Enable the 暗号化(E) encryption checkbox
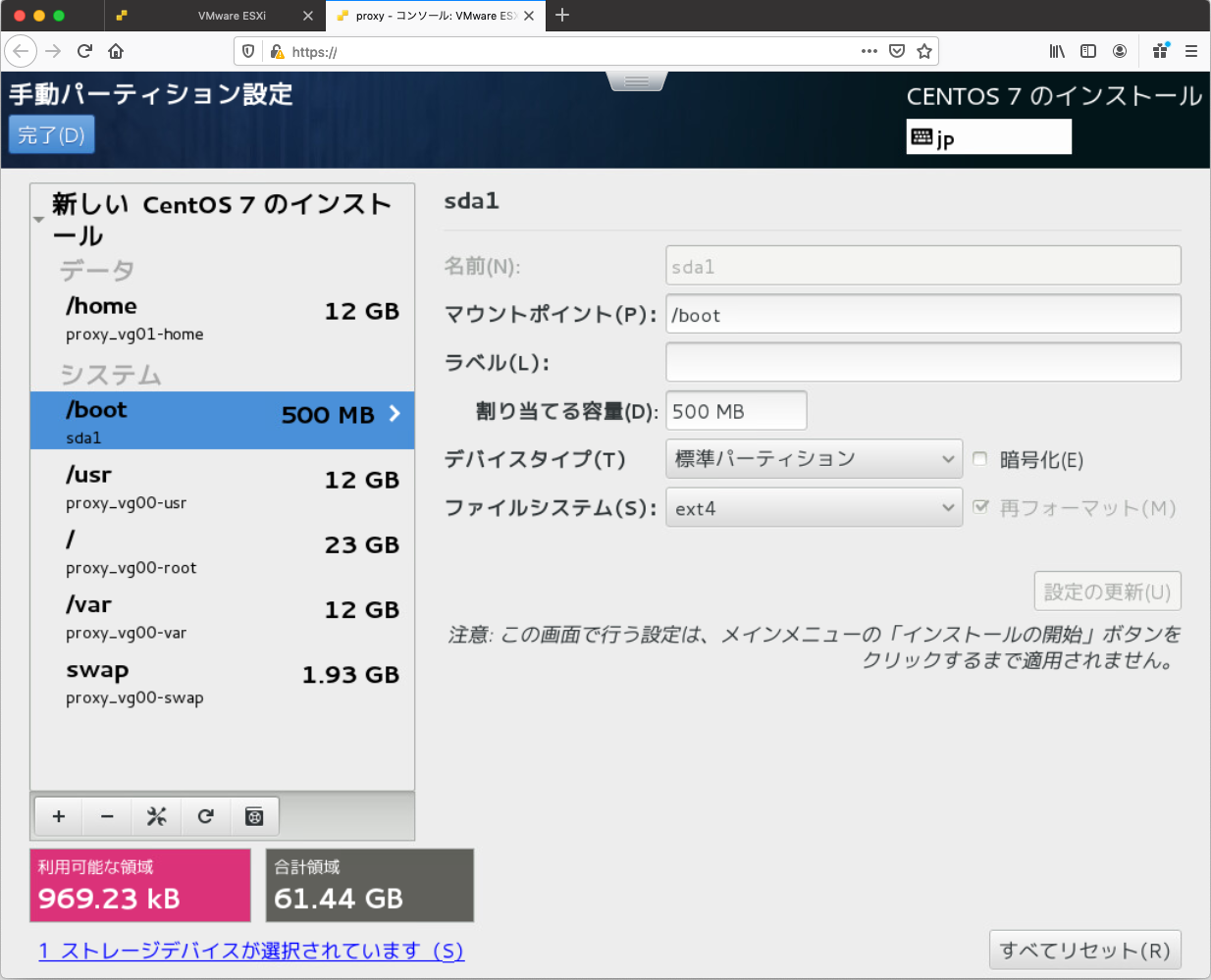The height and width of the screenshot is (980, 1211). tap(979, 458)
